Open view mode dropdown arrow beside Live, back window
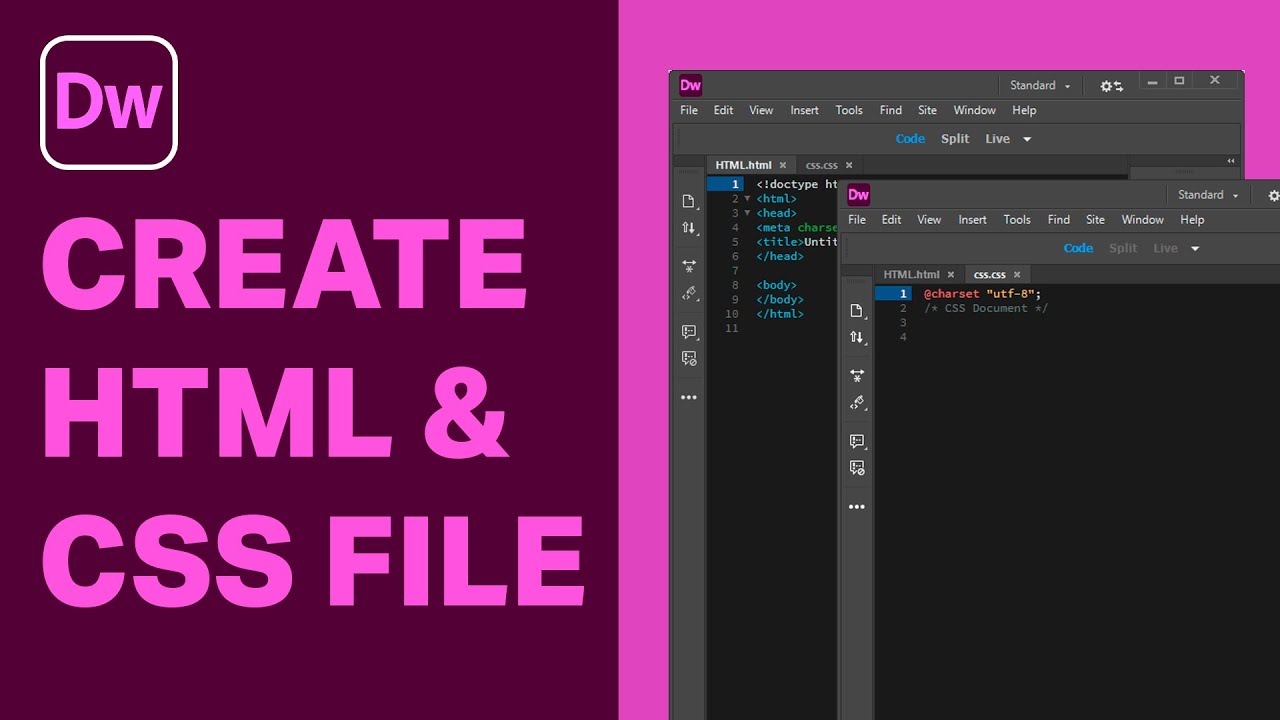The image size is (1280, 720). [1026, 140]
